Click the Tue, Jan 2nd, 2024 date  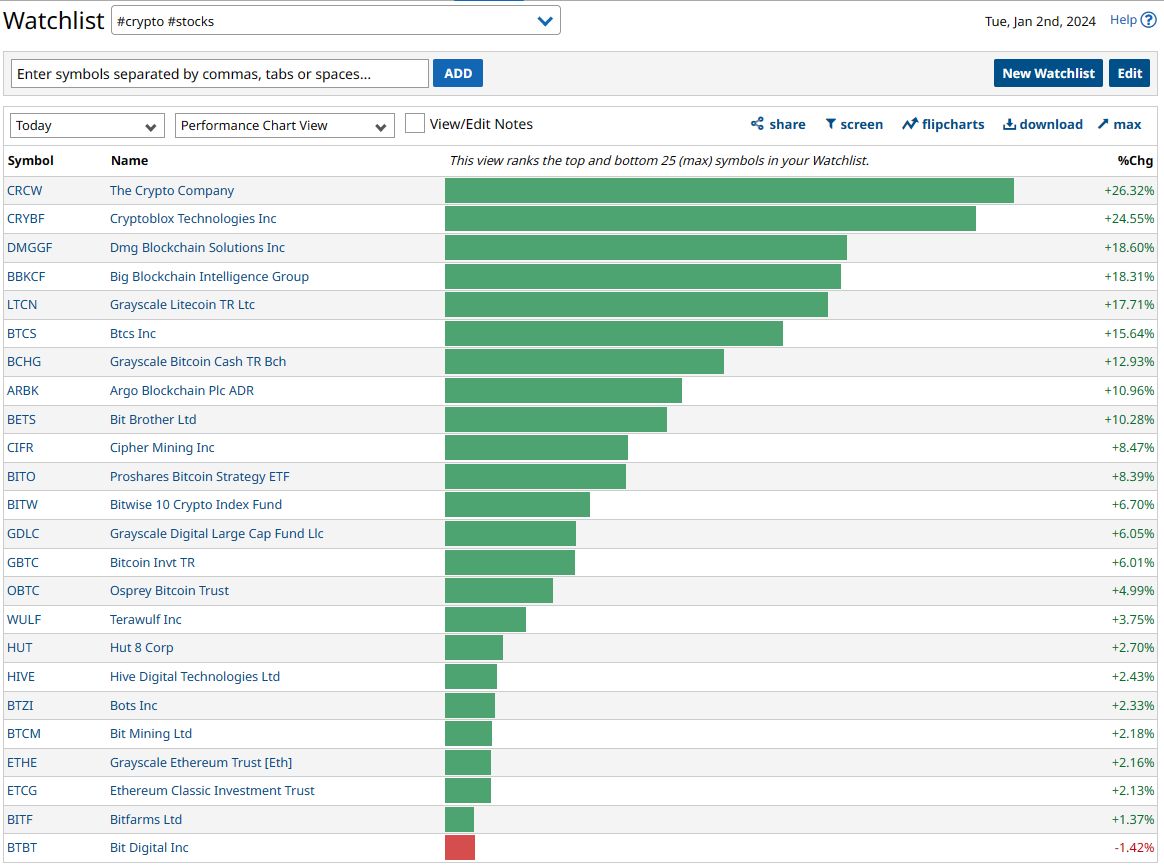pos(1040,22)
